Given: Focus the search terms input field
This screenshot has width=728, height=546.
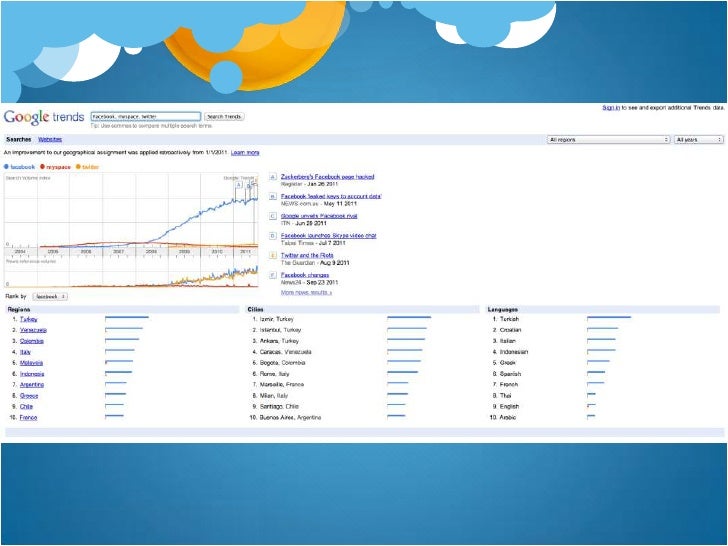Looking at the screenshot, I should point(146,117).
